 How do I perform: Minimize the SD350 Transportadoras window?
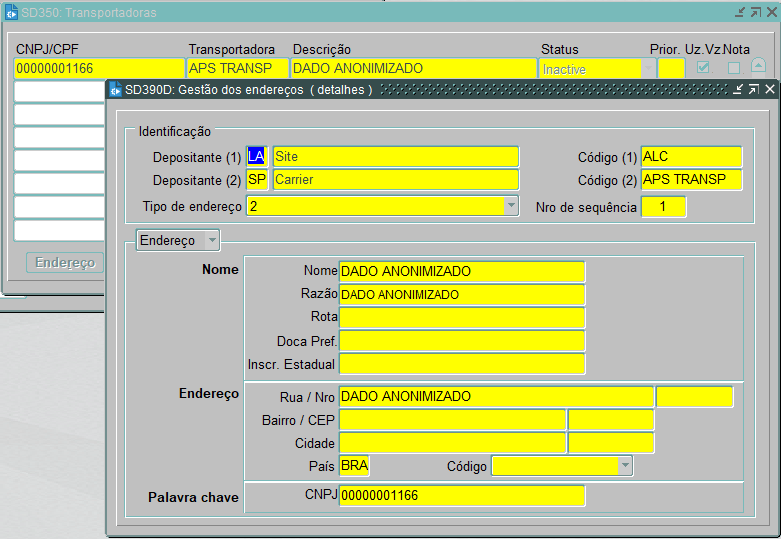[x=740, y=12]
